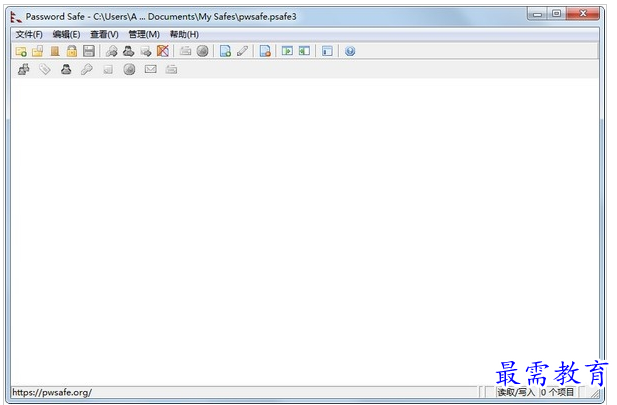Click the Password Safe app icon in title bar

pyautogui.click(x=15, y=17)
